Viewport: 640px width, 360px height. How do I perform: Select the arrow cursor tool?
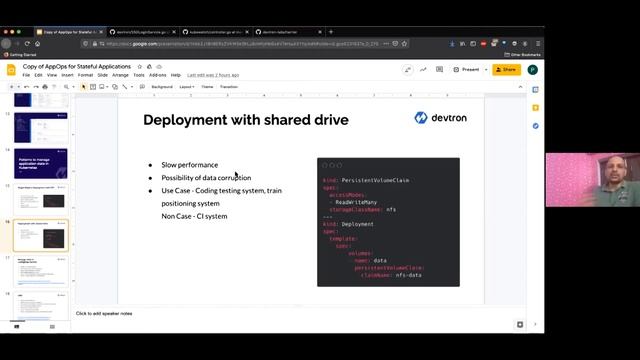pyautogui.click(x=84, y=87)
